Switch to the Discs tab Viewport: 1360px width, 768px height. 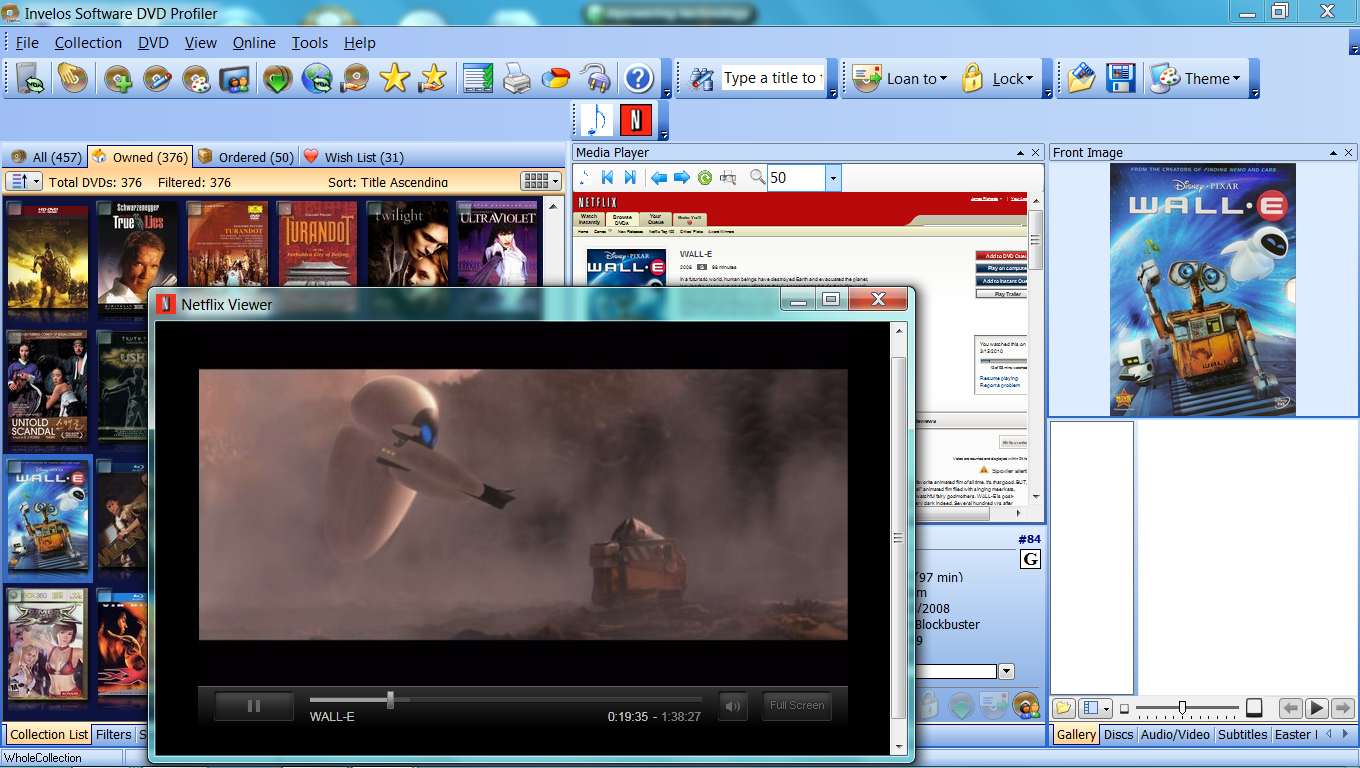(1118, 734)
